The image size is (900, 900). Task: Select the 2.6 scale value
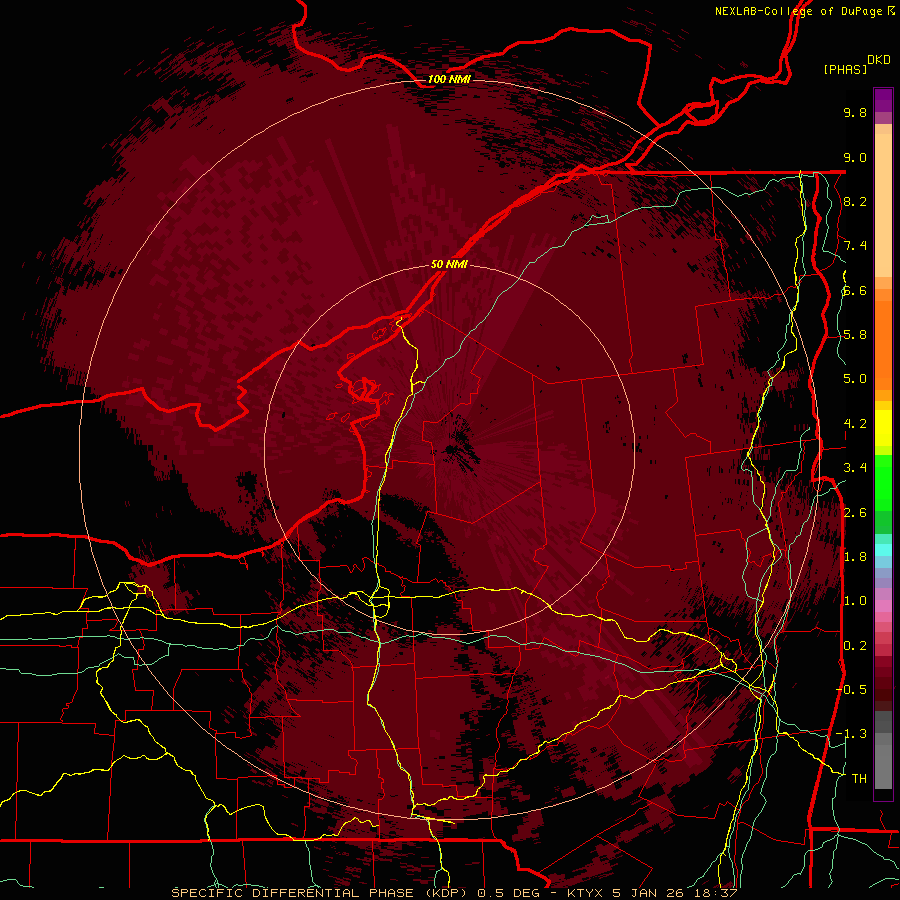(x=855, y=512)
